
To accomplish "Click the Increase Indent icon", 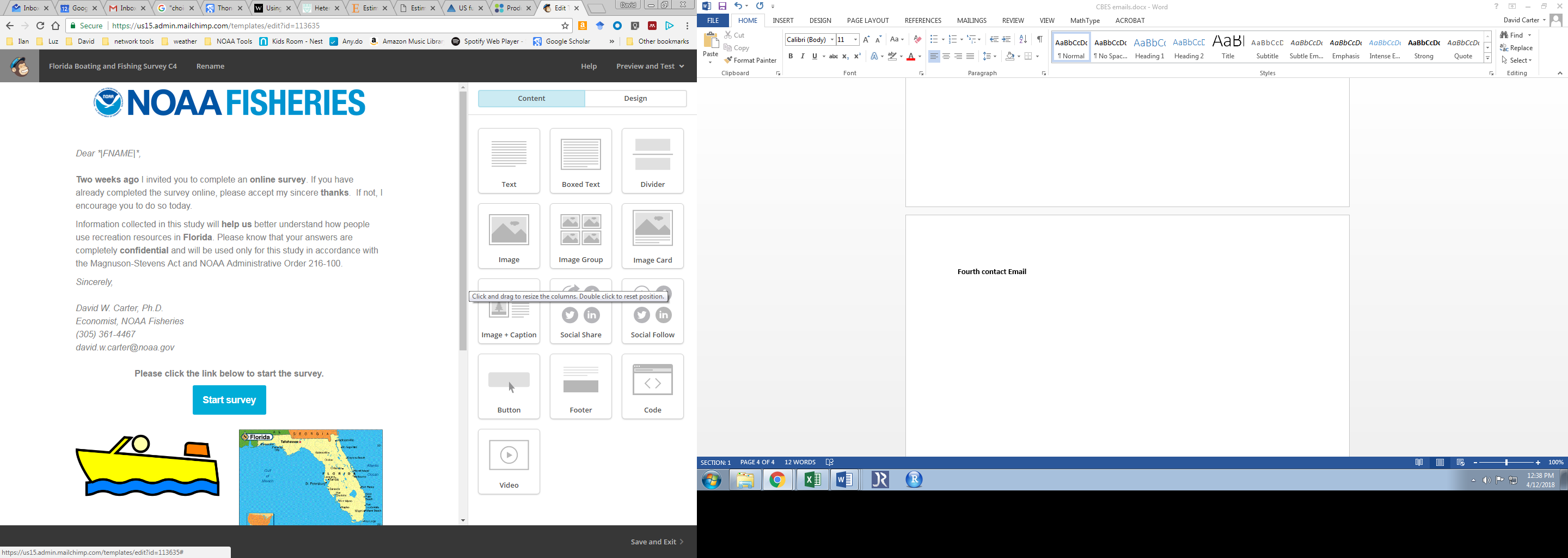I will [x=1007, y=40].
